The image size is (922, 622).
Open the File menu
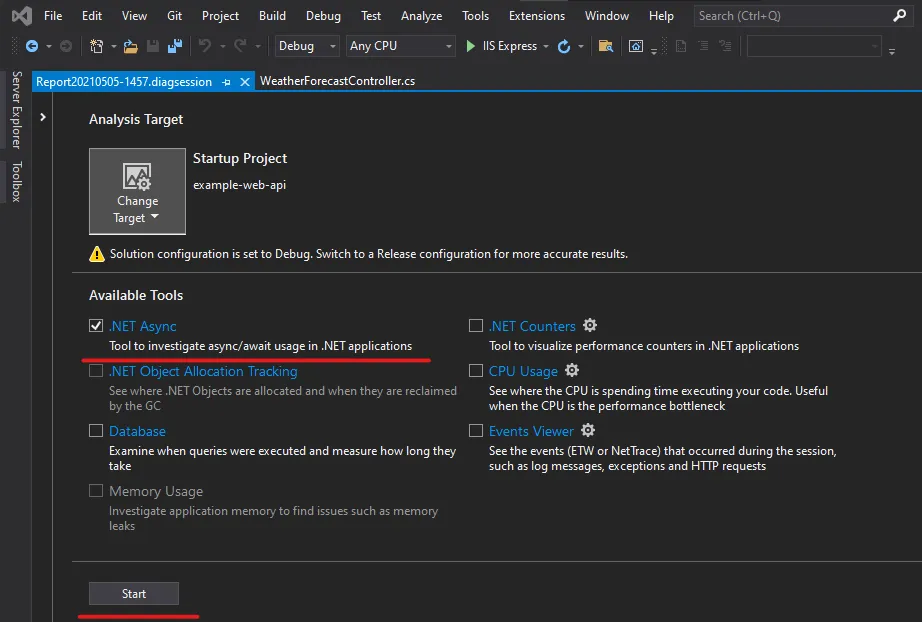click(x=53, y=16)
